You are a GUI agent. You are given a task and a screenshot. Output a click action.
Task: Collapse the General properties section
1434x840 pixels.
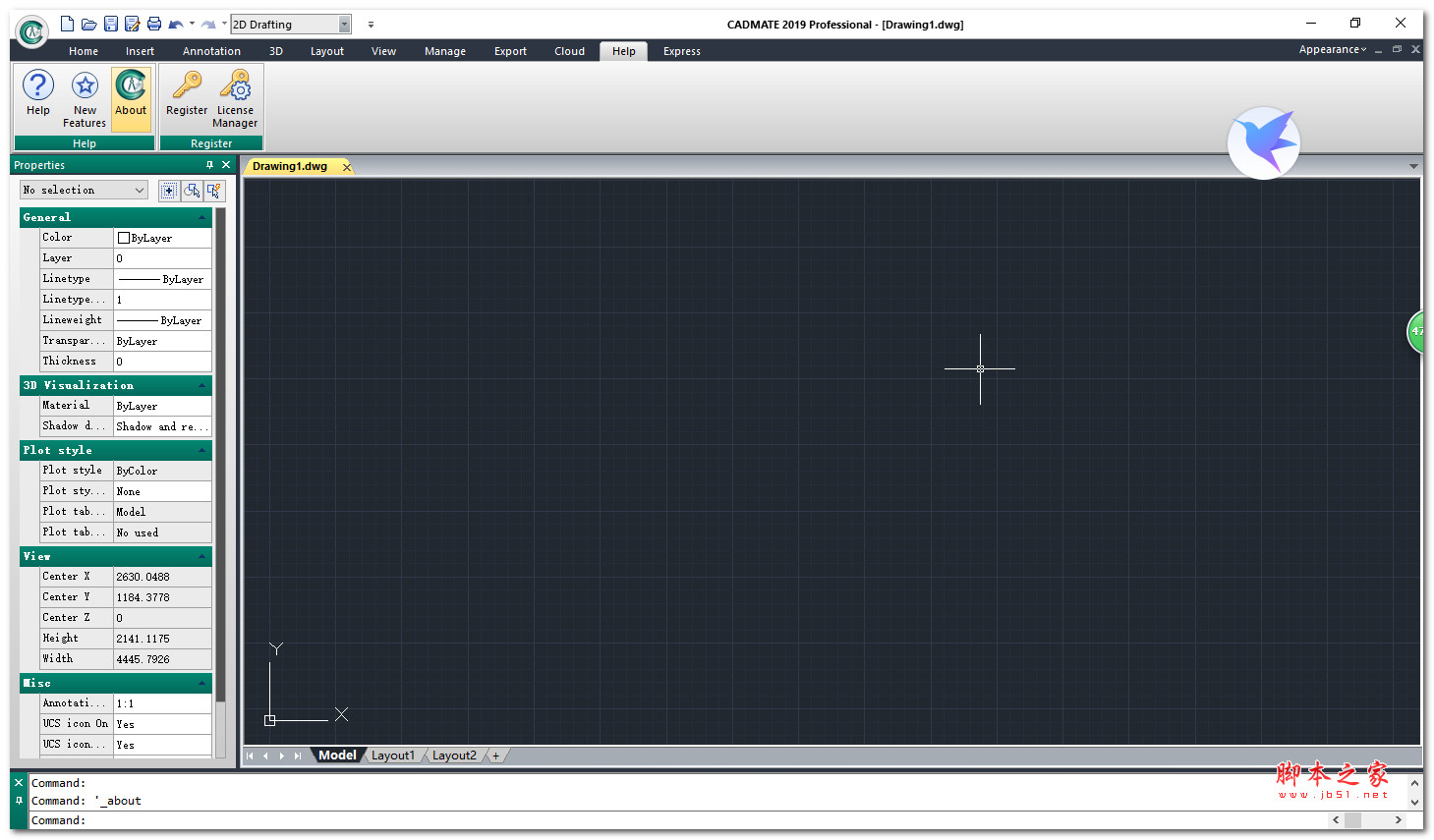tap(201, 217)
